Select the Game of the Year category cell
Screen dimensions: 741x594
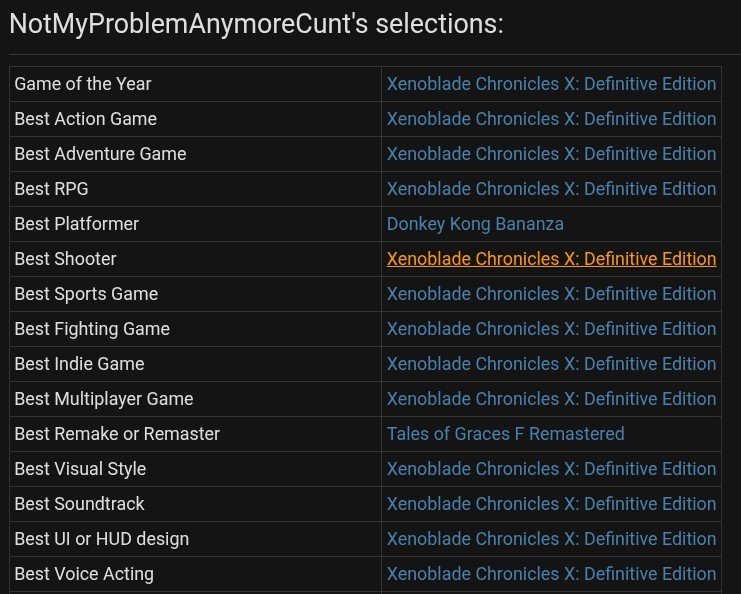click(x=83, y=84)
